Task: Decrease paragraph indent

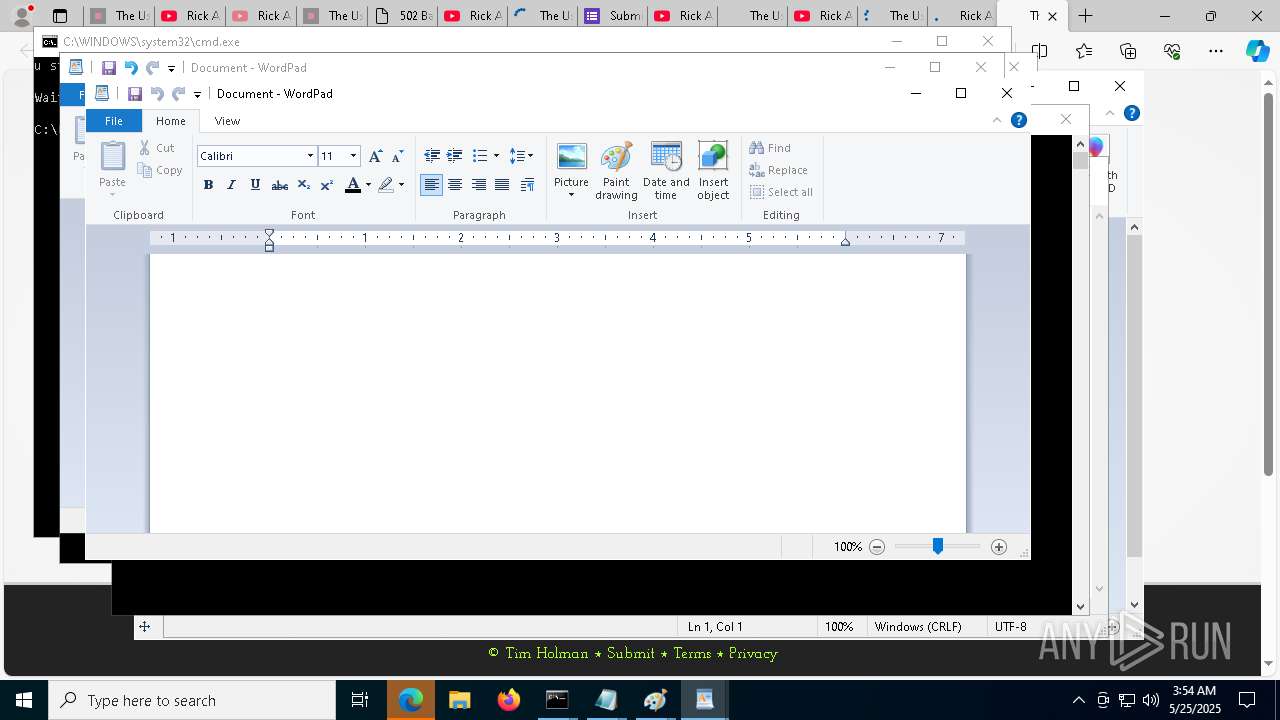Action: [x=432, y=156]
